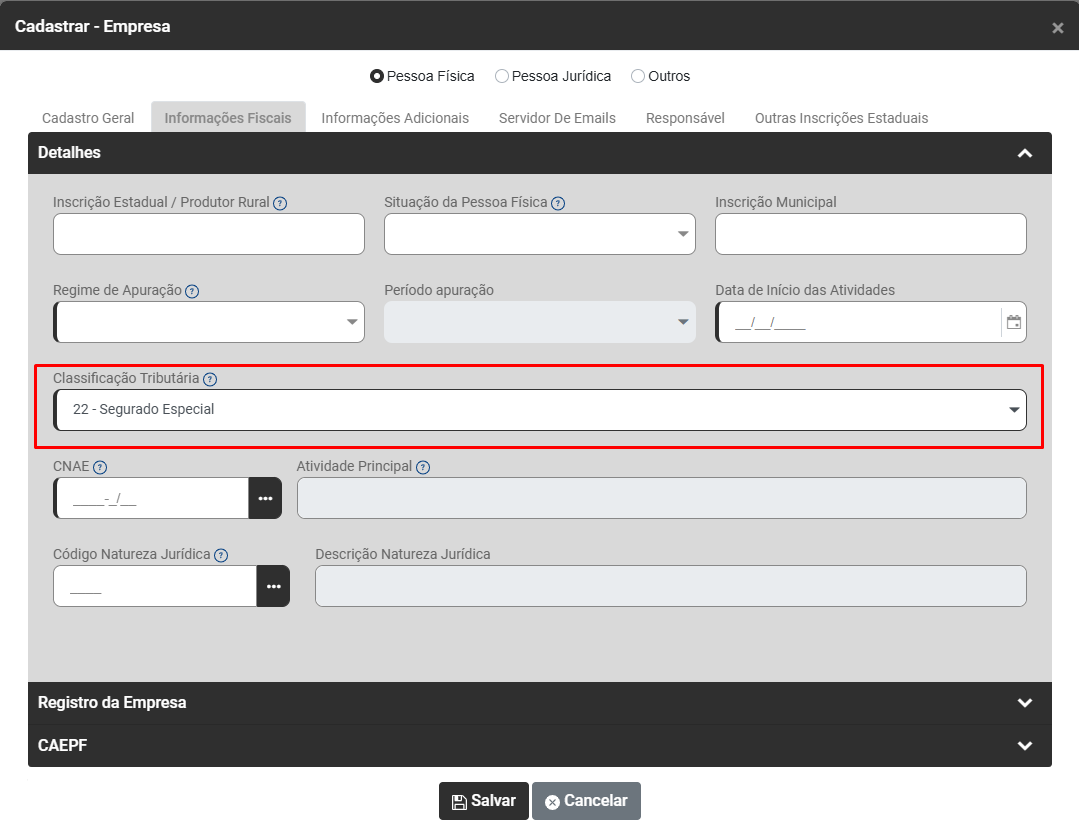Open the Regime de Apuração dropdown
Screen dimensions: 1079x821
pyautogui.click(x=209, y=322)
